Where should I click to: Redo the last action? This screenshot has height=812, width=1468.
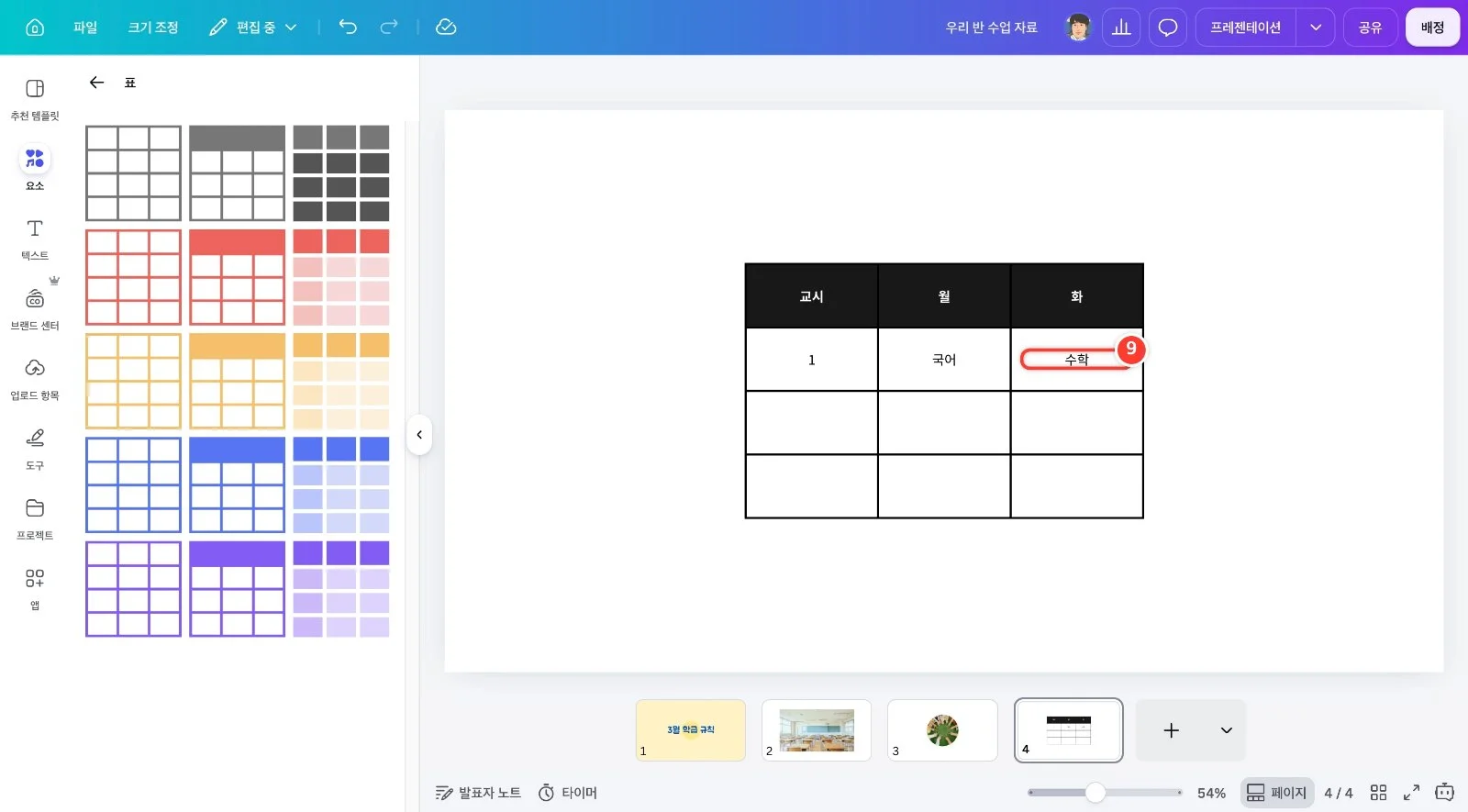pos(389,27)
